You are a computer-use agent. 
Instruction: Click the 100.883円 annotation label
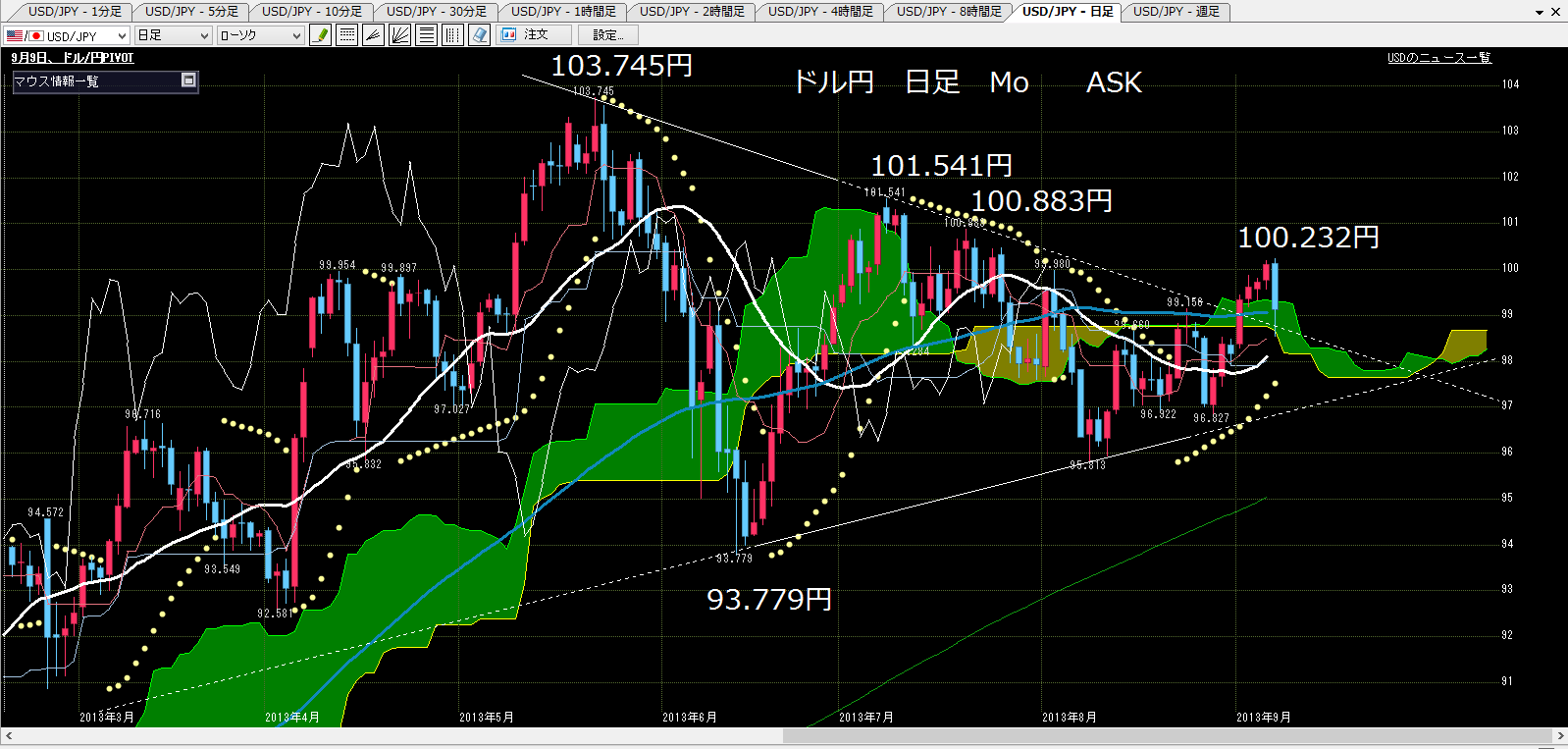coord(1041,201)
